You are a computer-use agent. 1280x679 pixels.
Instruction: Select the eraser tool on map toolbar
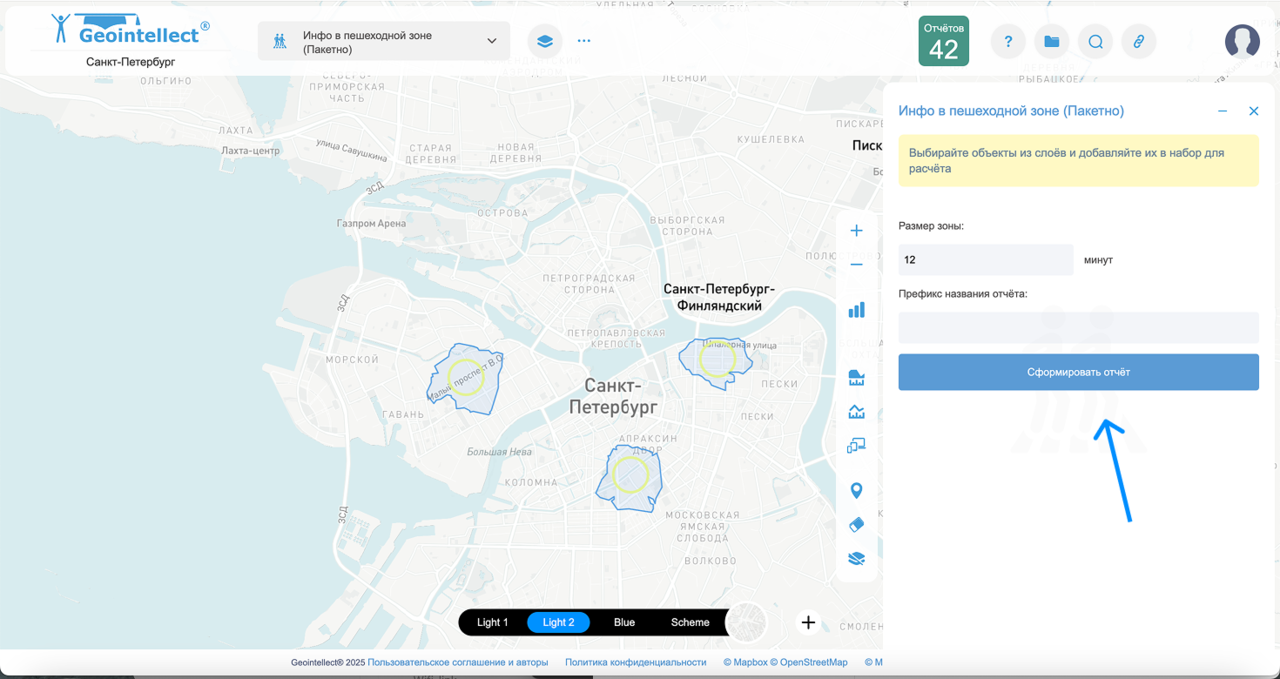click(x=856, y=525)
